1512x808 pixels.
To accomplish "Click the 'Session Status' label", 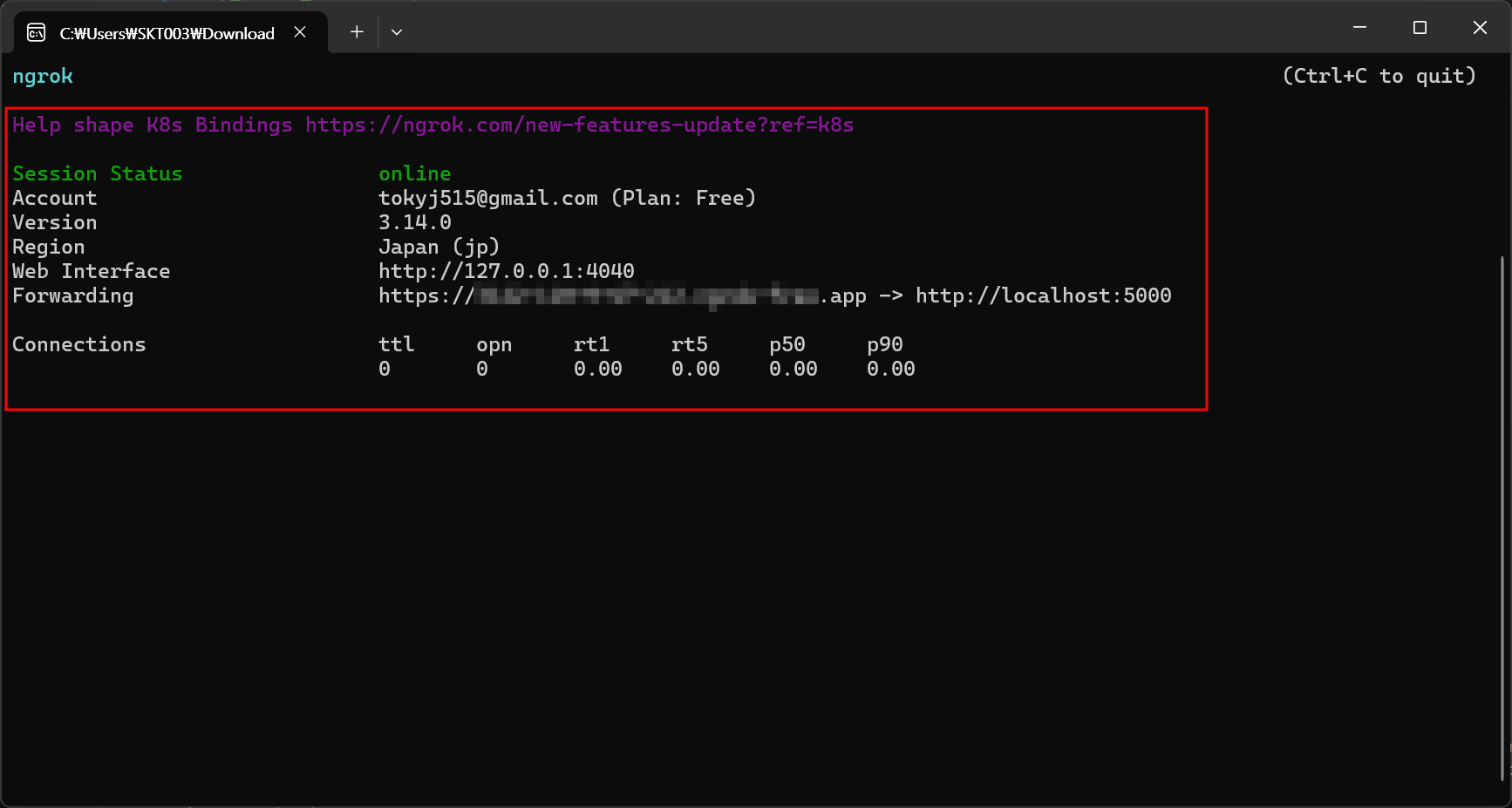I will [98, 173].
